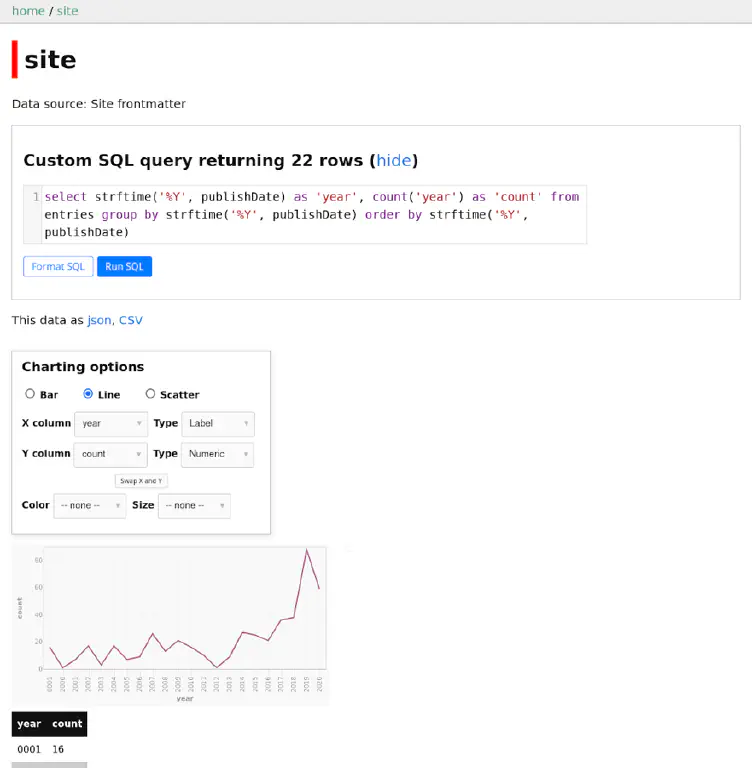Download the data as CSV

point(131,320)
